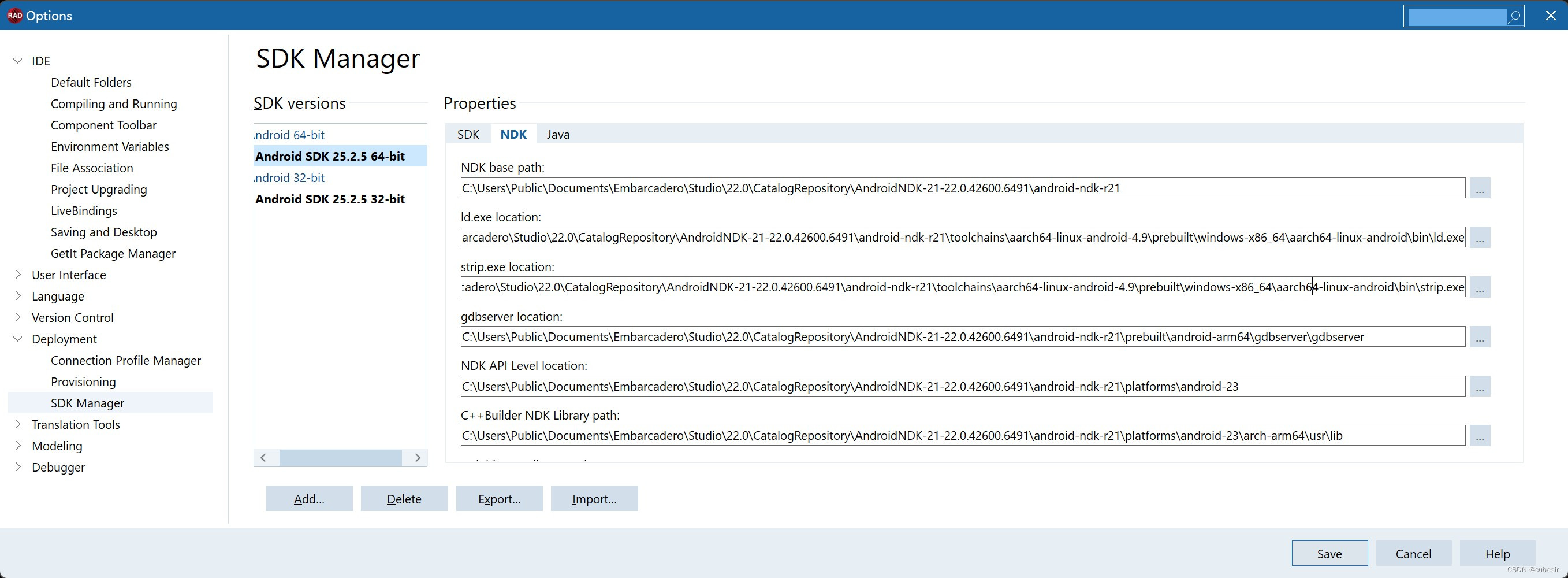Browse for ld.exe location

(x=1480, y=237)
